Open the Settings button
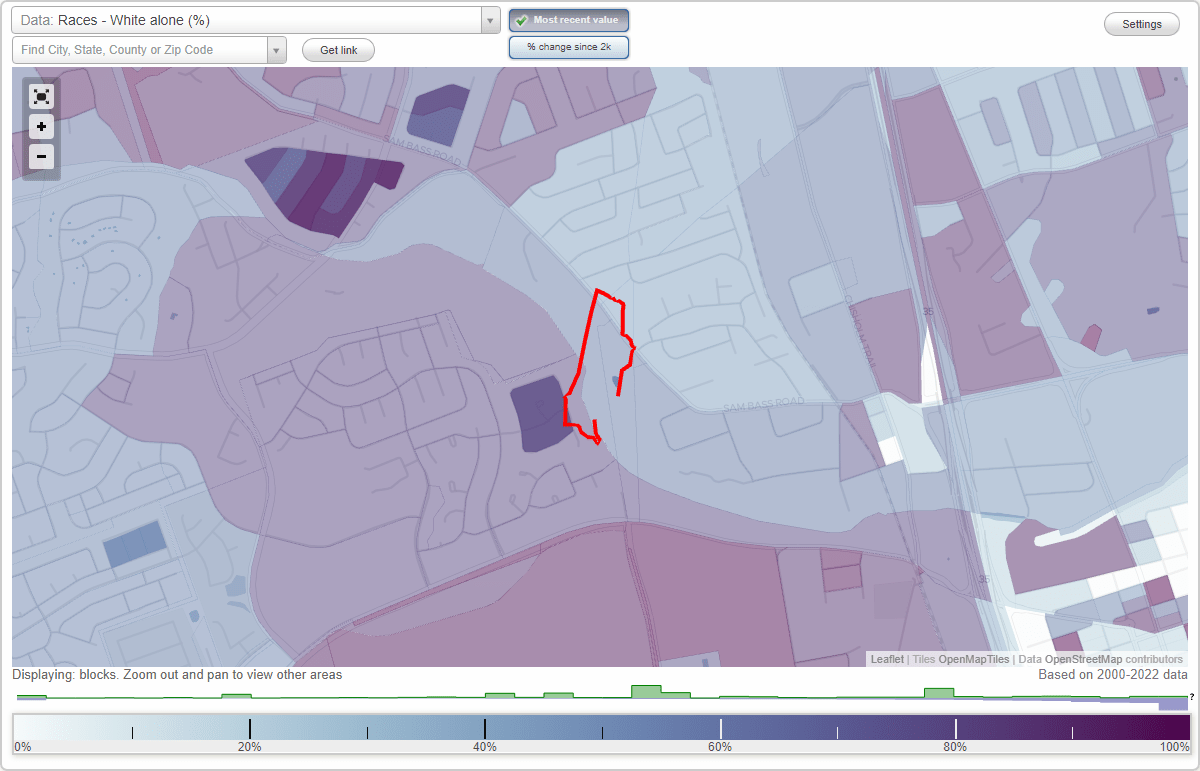The width and height of the screenshot is (1200, 771). click(x=1142, y=24)
